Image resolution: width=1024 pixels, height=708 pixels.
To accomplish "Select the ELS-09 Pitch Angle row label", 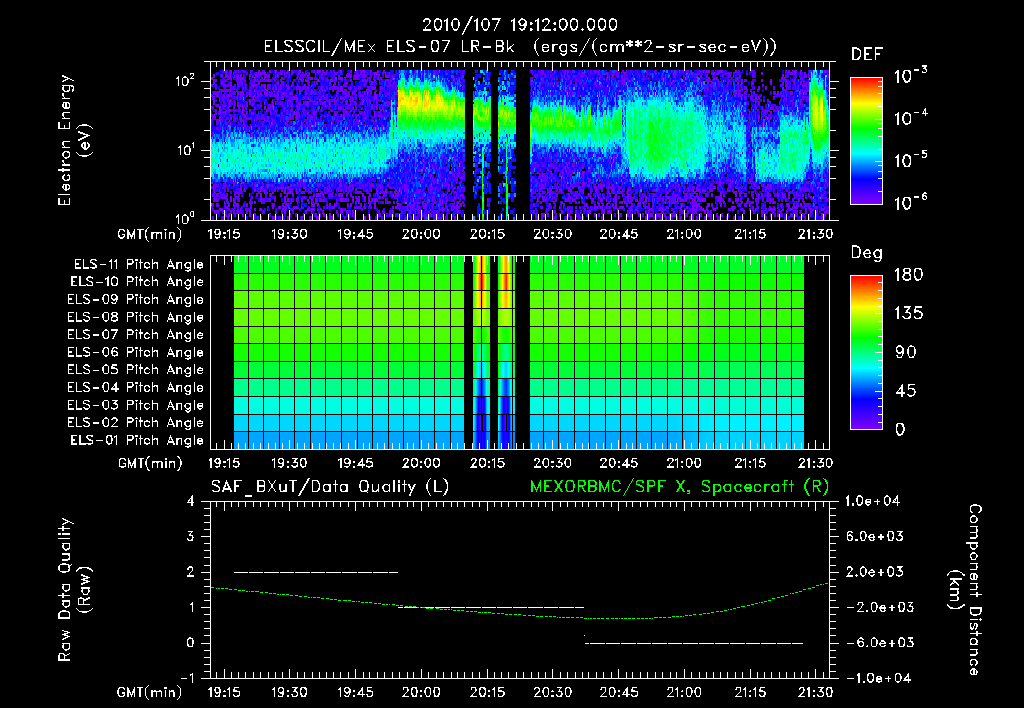I will [136, 299].
